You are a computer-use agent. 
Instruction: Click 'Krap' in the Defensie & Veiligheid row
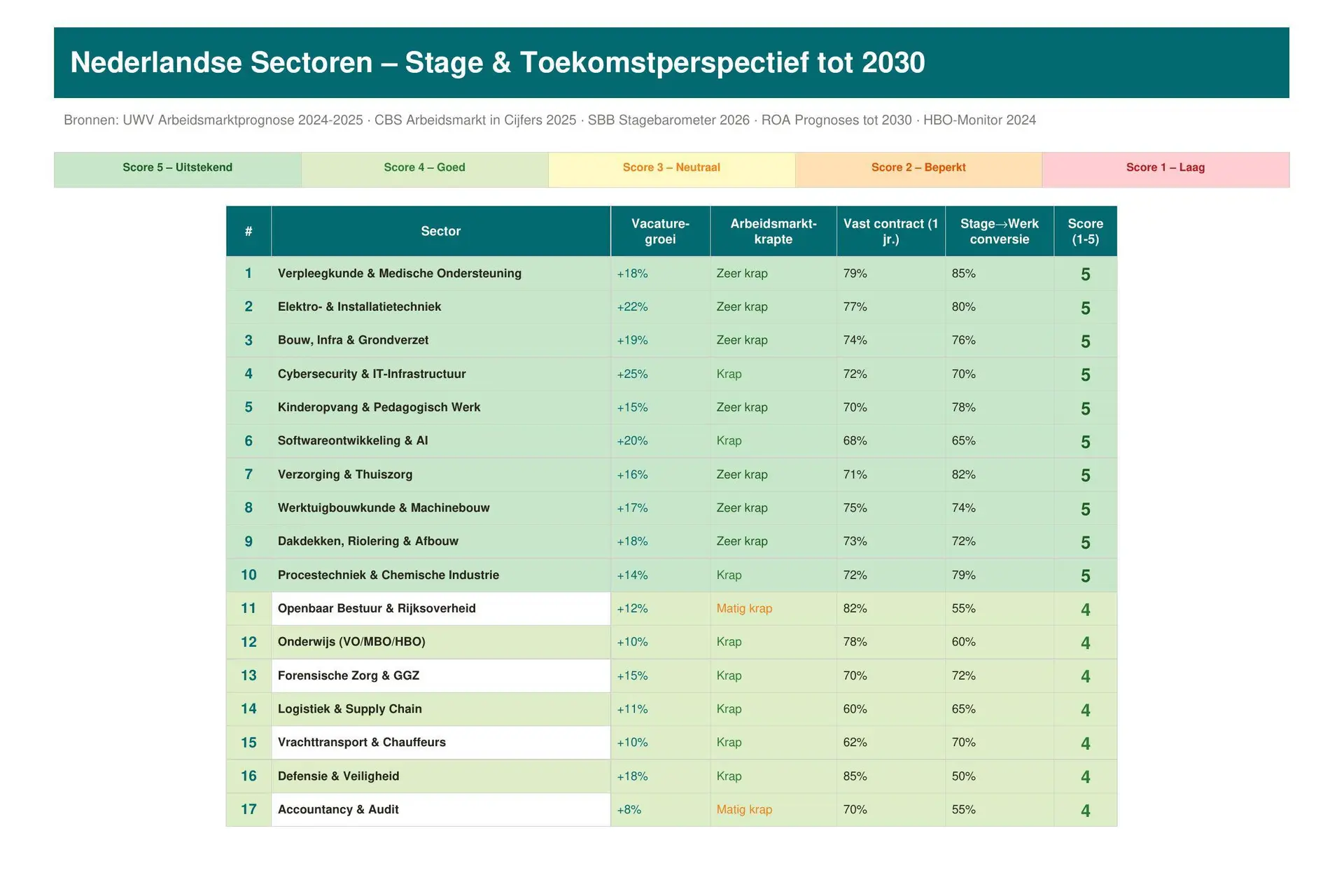[x=729, y=776]
